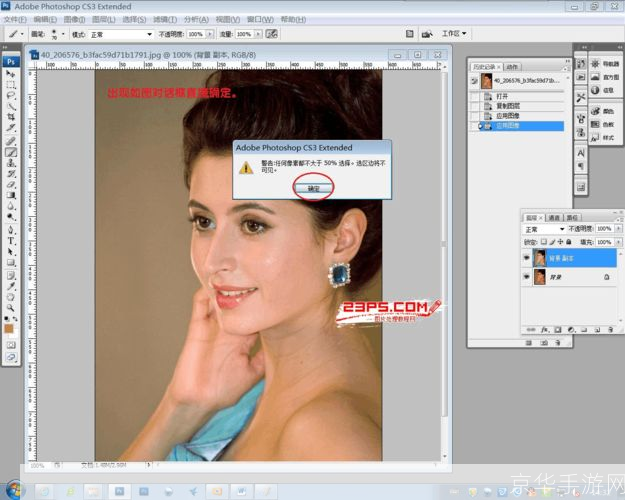This screenshot has width=625, height=500.
Task: Open the 工作区 workspace dropdown
Action: (x=454, y=34)
